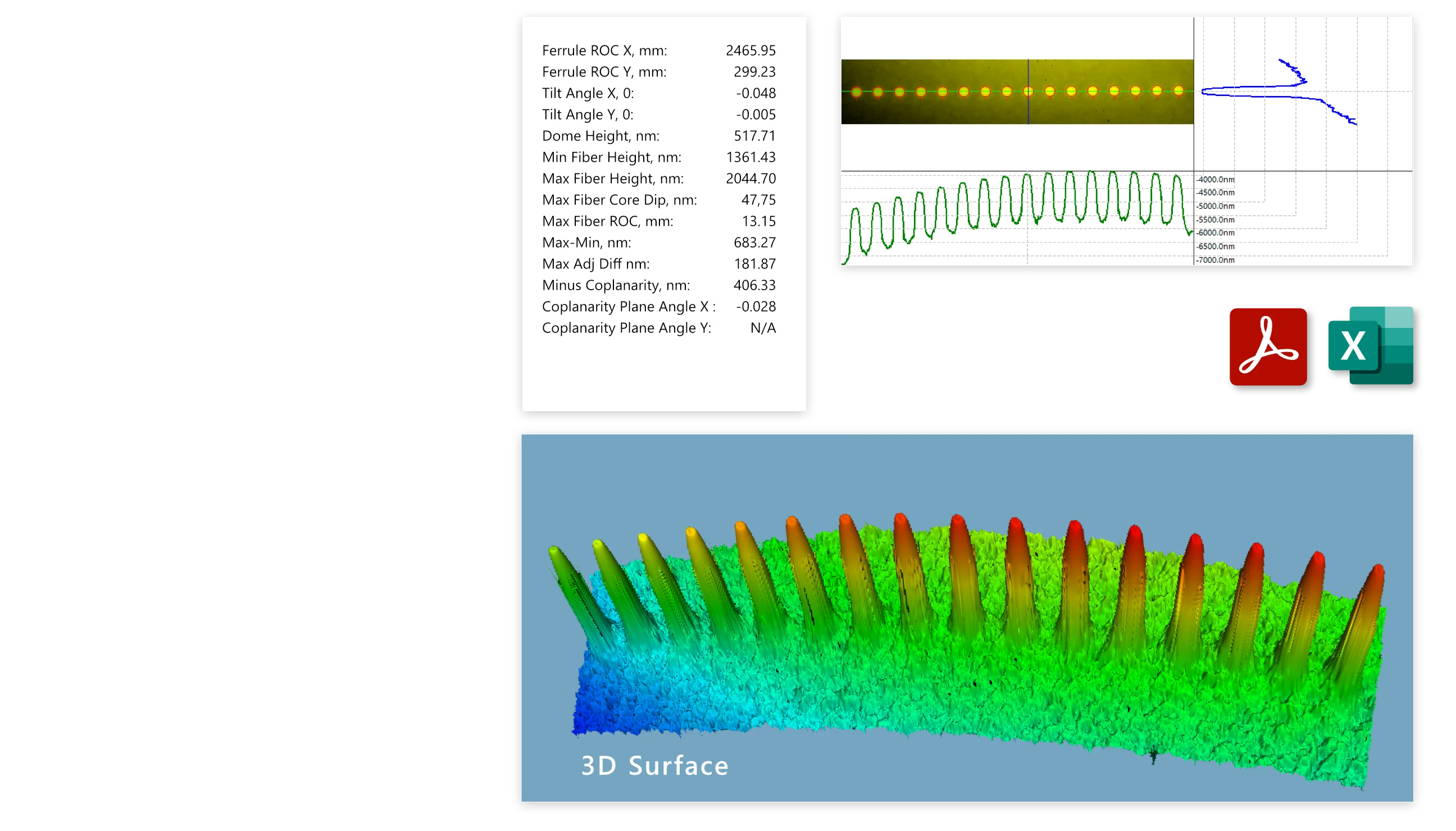Click the Coplanarity Plane Angle Y N/A entry
1456x831 pixels.
(762, 327)
